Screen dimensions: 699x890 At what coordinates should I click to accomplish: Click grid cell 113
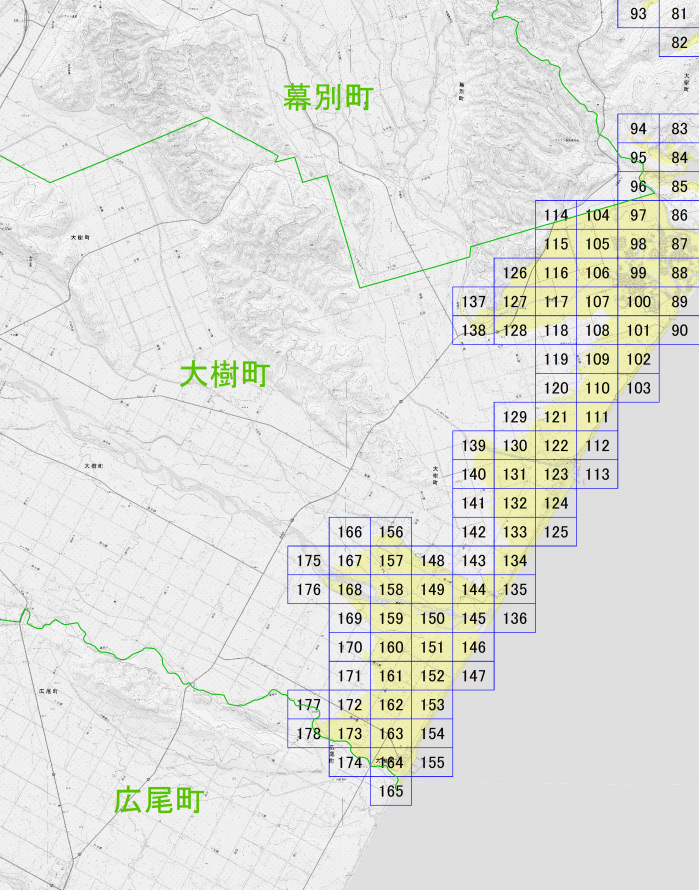pyautogui.click(x=597, y=474)
